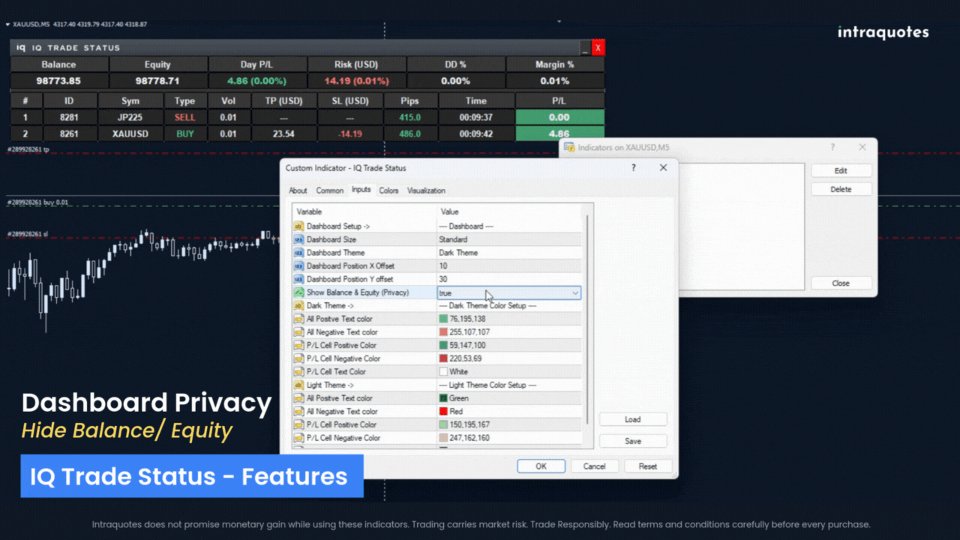
Task: Open the Visualization tab
Action: point(426,191)
